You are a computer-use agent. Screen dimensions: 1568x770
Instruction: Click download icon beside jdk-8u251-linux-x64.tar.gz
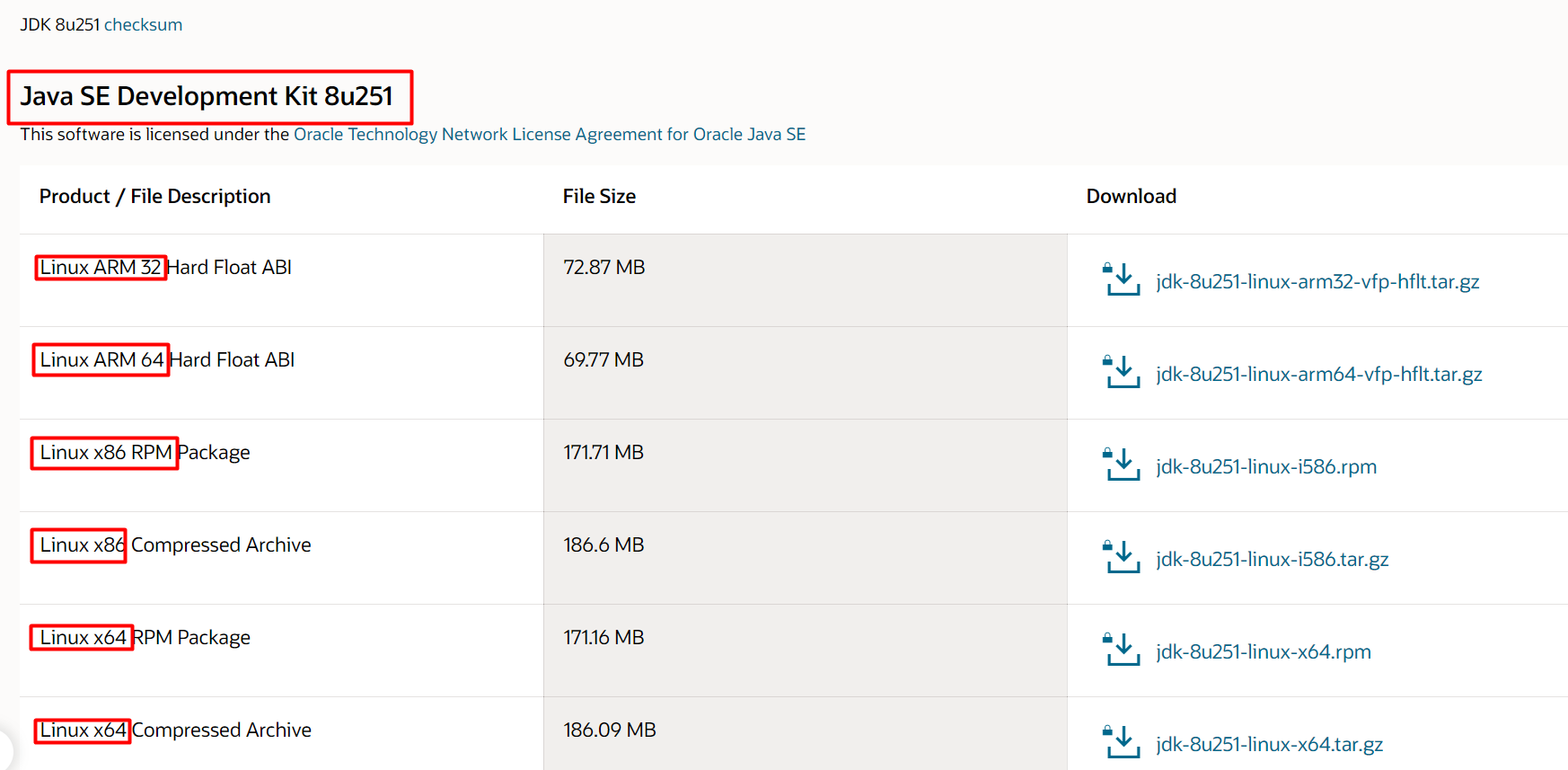[1121, 742]
